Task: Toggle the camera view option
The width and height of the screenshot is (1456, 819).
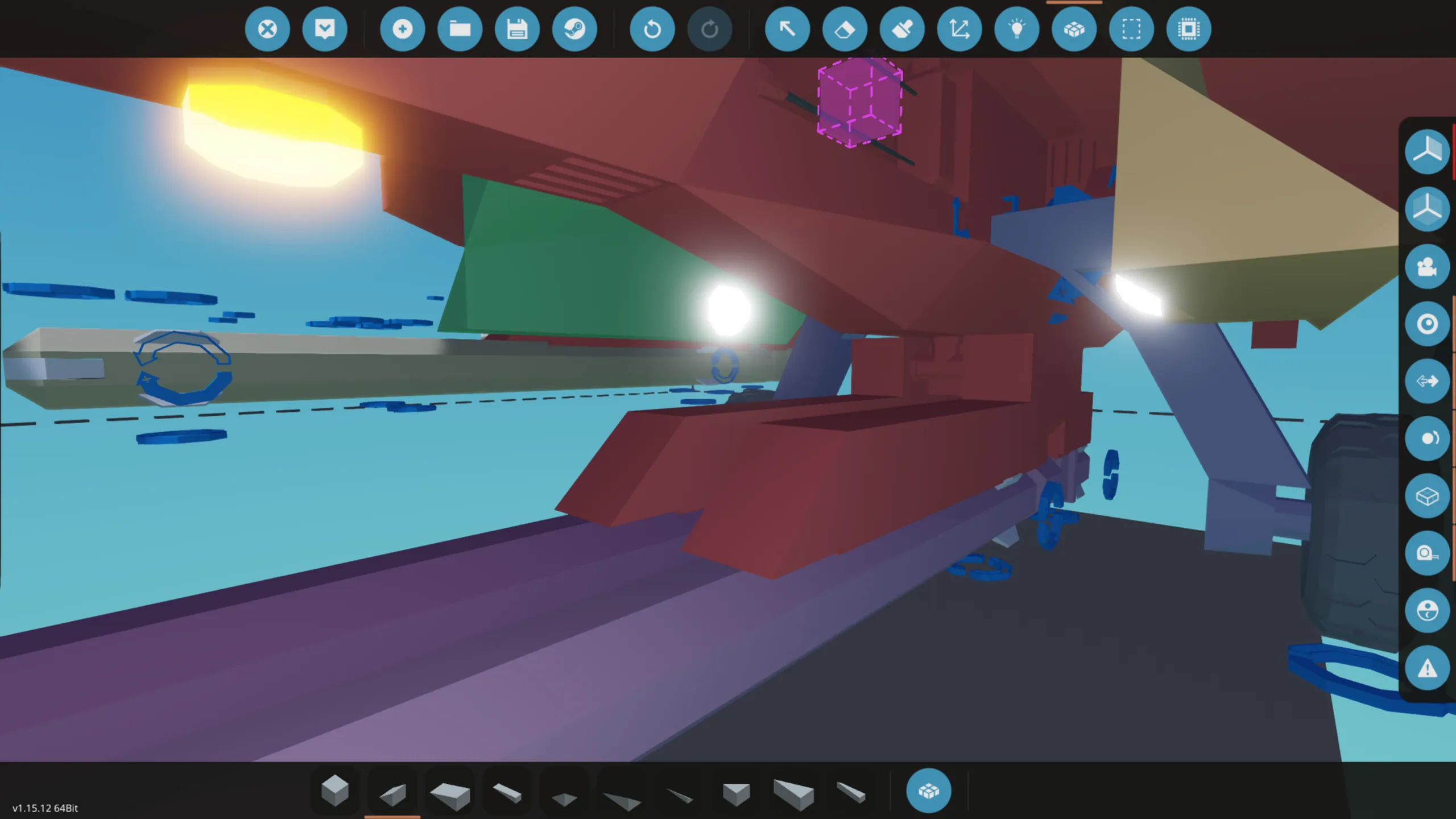Action: tap(1426, 267)
